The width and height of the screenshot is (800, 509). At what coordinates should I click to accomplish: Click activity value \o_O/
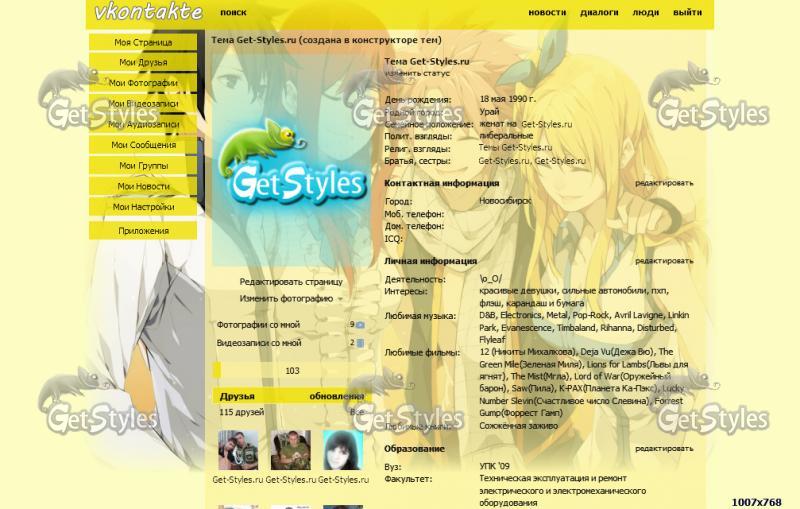(x=490, y=279)
